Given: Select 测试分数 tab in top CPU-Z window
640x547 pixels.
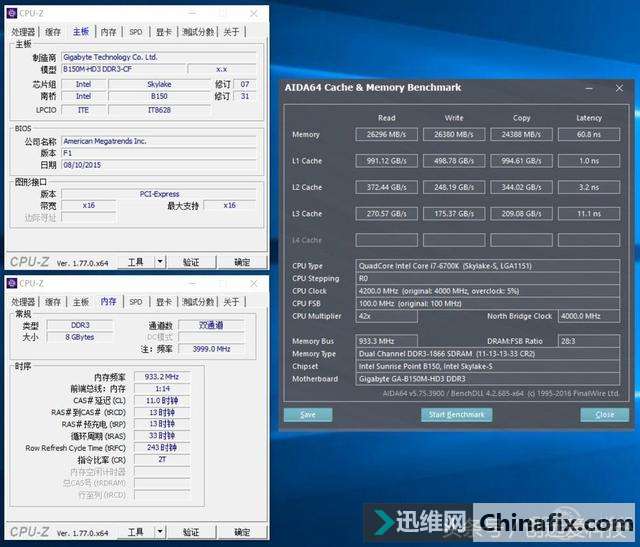Looking at the screenshot, I should (198, 32).
